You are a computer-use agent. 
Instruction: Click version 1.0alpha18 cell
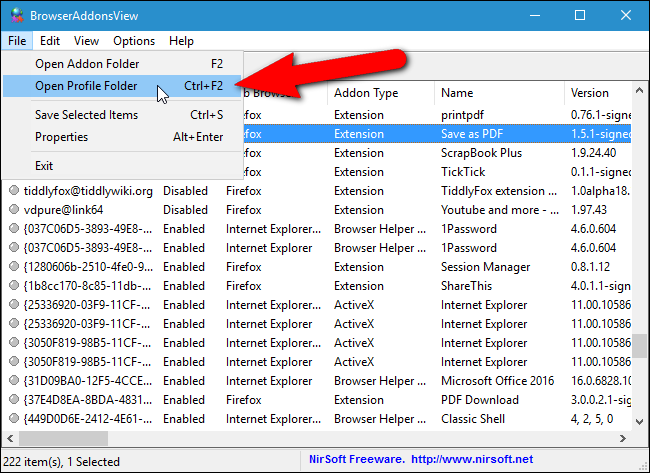tap(600, 191)
